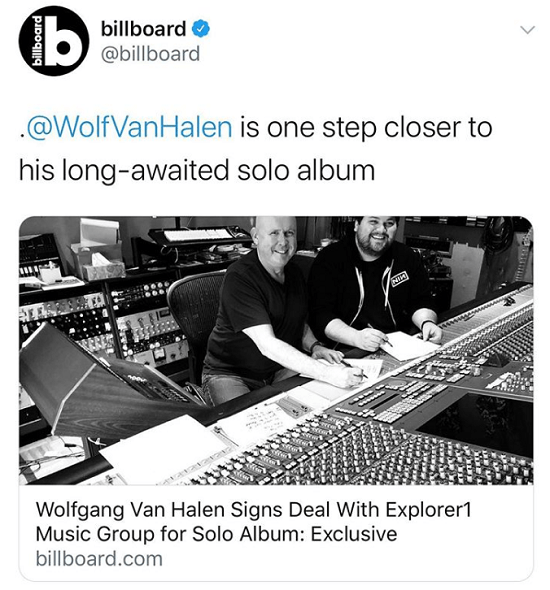The width and height of the screenshot is (550, 590).
Task: Click 'is one step closer to' text
Action: point(366,127)
